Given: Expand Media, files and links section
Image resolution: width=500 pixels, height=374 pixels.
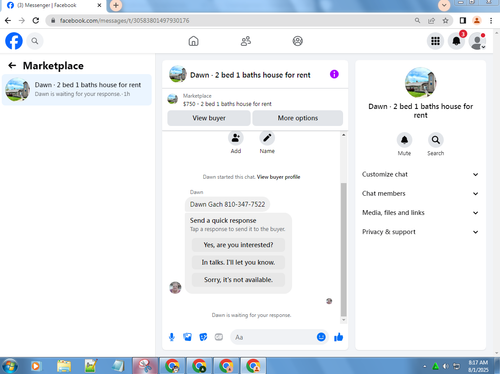Looking at the screenshot, I should 420,213.
